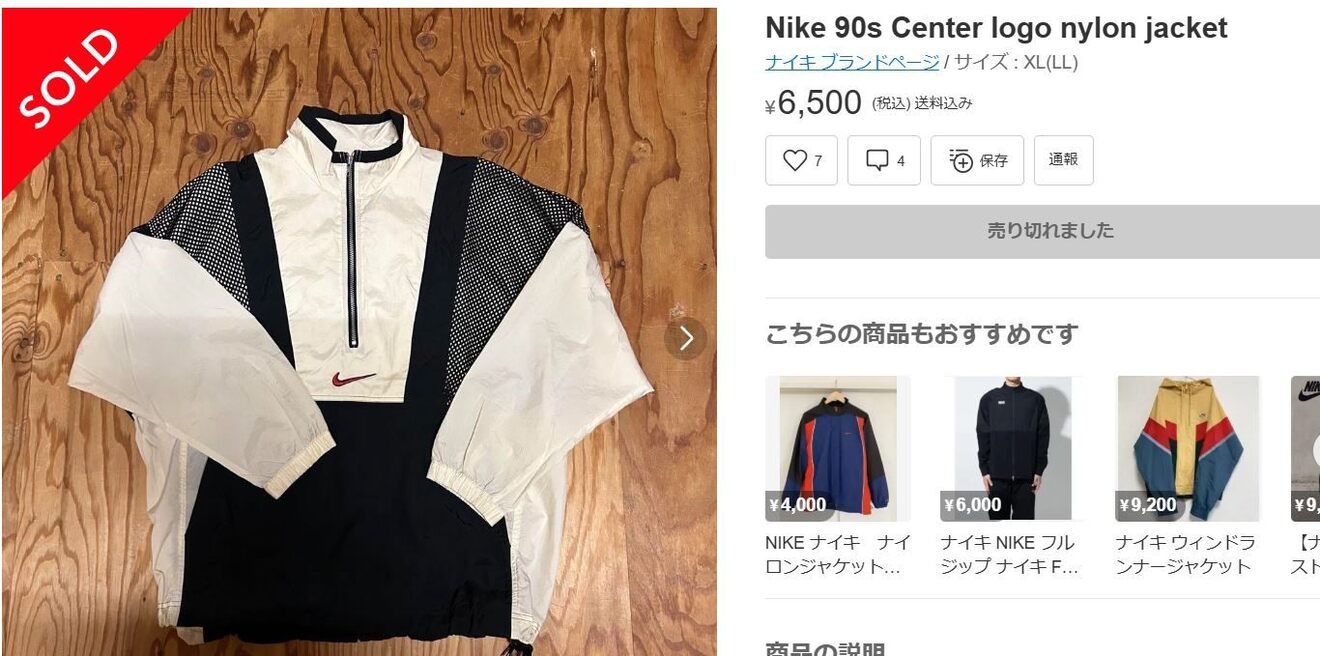Viewport: 1320px width, 656px height.
Task: Report listing via 通報 button
Action: tap(1063, 160)
